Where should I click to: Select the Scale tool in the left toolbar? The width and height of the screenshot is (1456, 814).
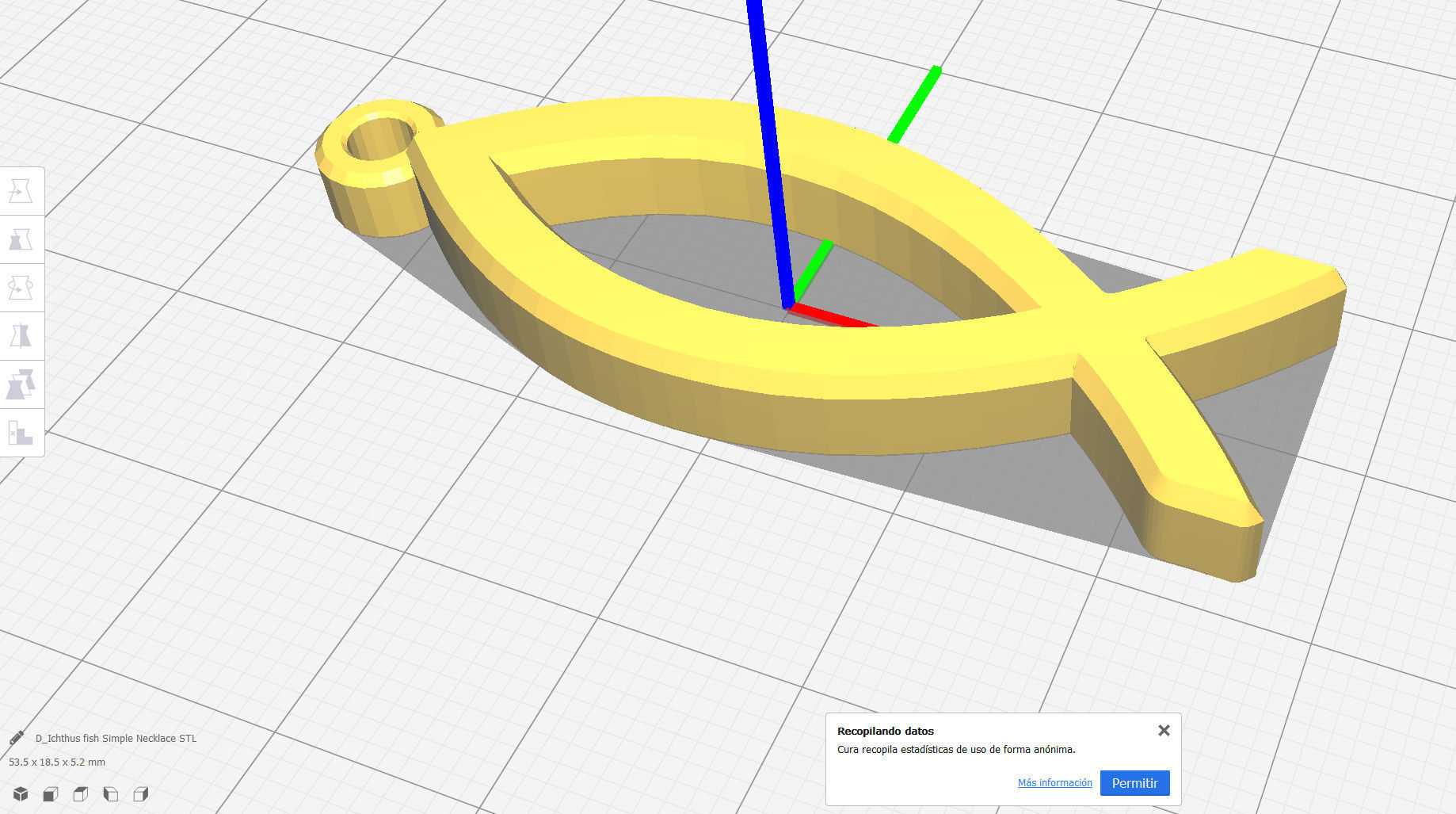21,239
